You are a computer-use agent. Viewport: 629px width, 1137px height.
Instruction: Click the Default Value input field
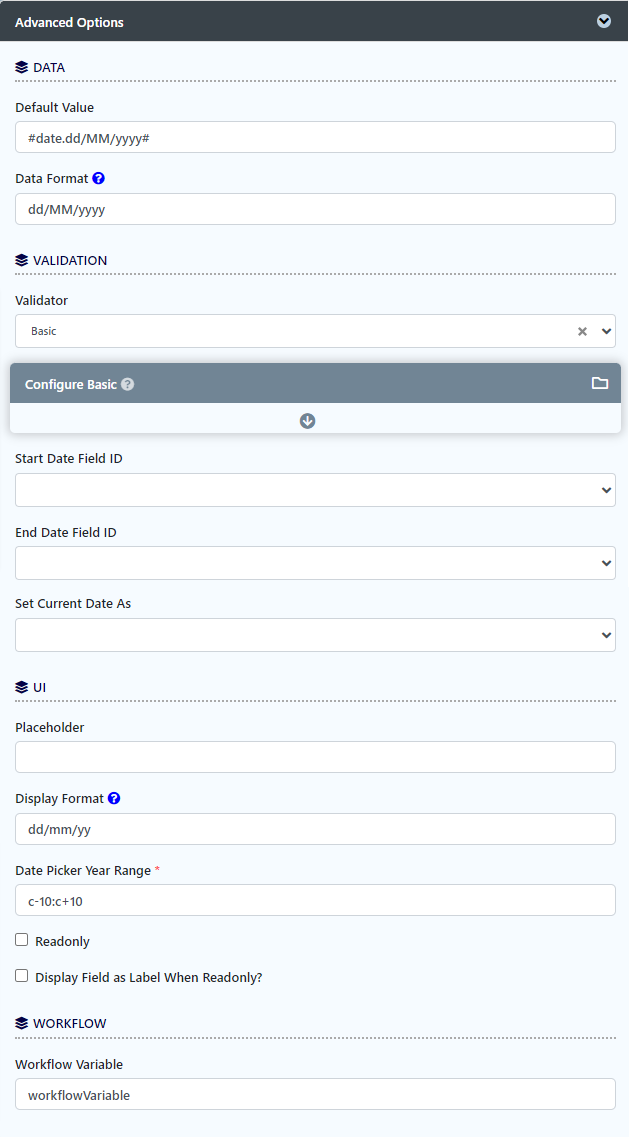pos(315,137)
